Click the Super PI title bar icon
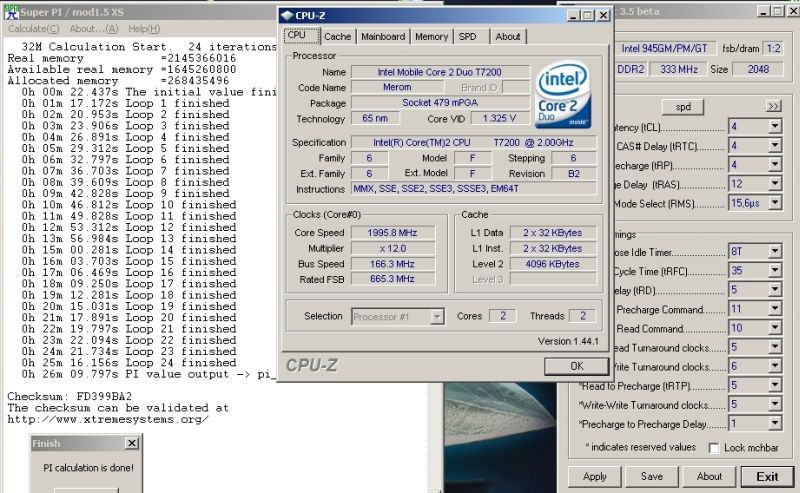This screenshot has height=493, width=800. coord(11,12)
